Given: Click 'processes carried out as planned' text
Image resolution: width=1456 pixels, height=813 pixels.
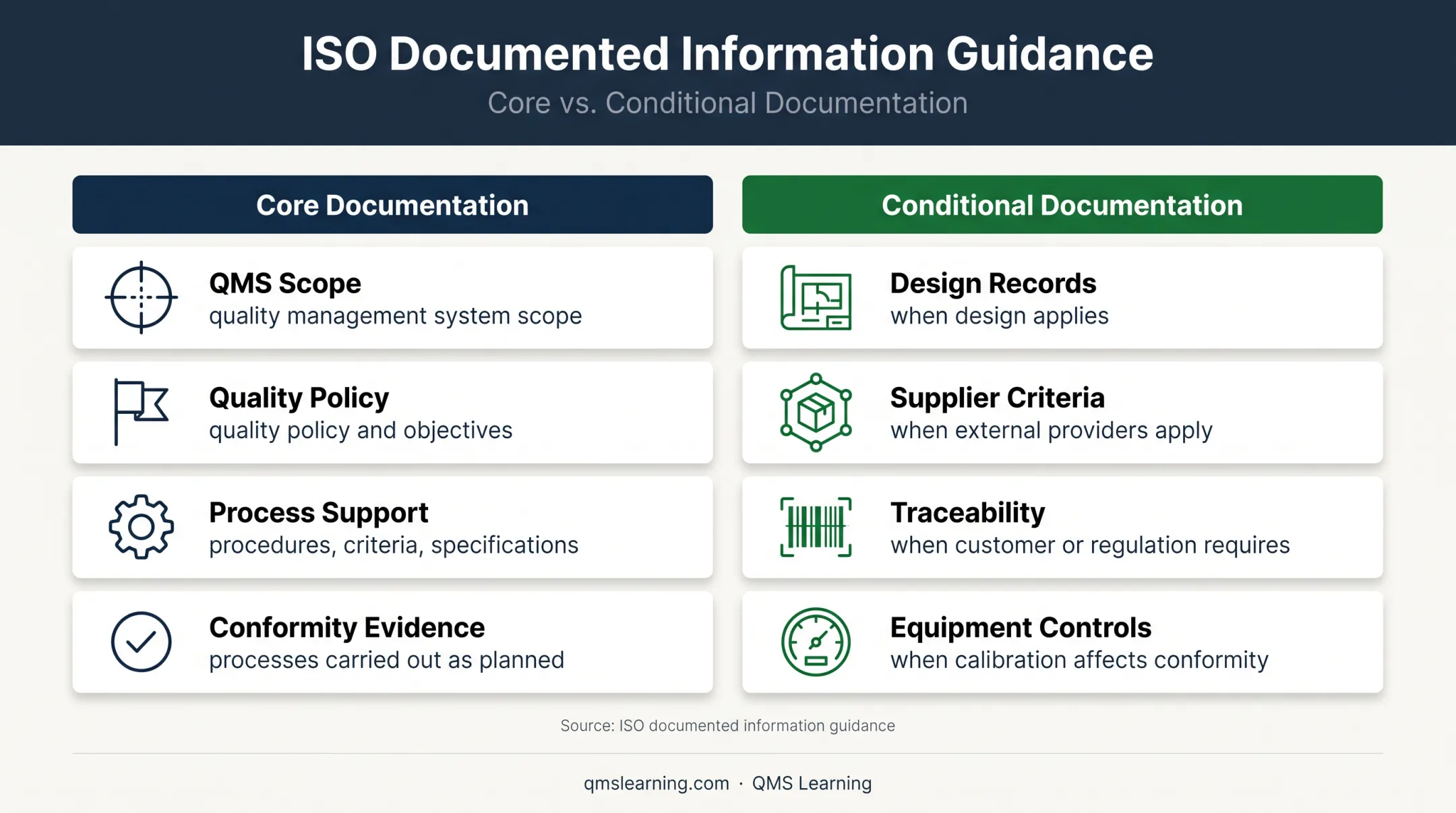Looking at the screenshot, I should tap(386, 659).
